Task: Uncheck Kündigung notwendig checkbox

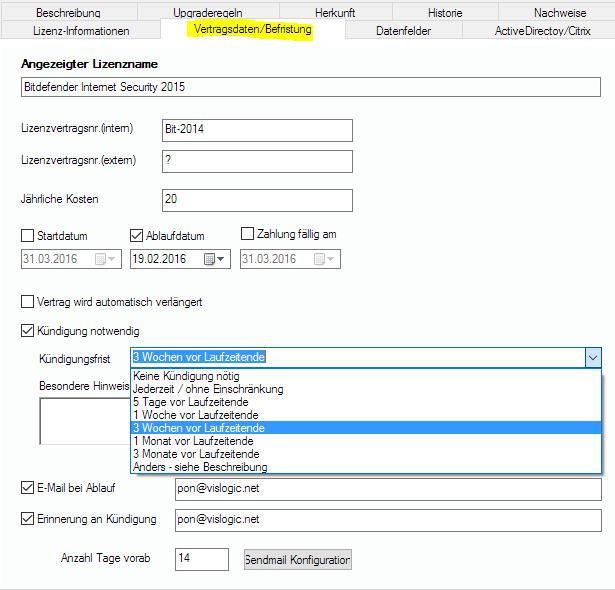Action: [27, 330]
